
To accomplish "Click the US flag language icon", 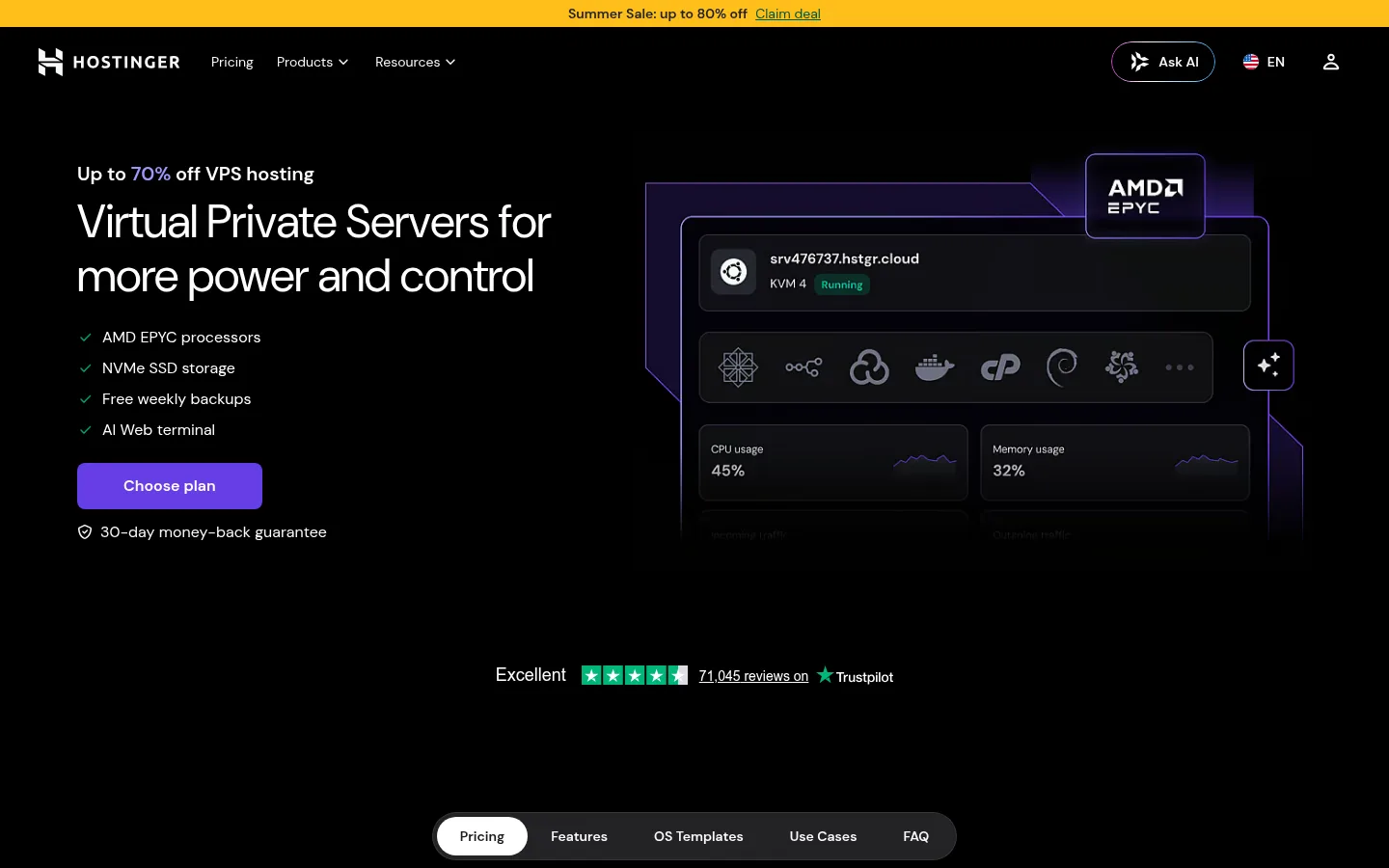I will 1251,62.
